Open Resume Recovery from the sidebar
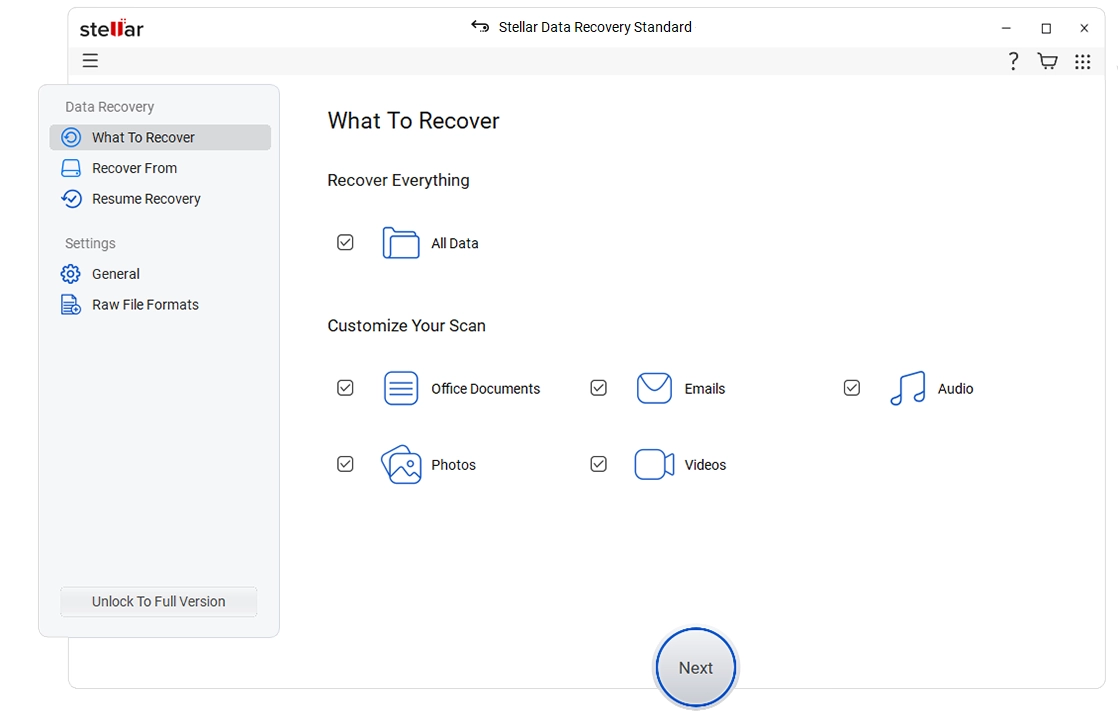This screenshot has width=1118, height=723. (x=71, y=199)
